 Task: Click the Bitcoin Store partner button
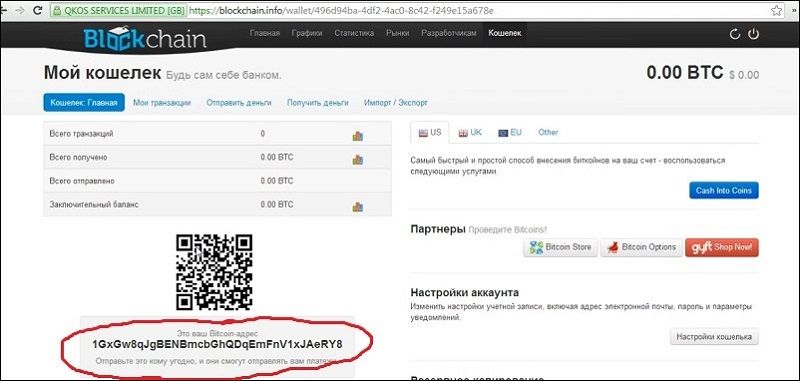(x=560, y=247)
